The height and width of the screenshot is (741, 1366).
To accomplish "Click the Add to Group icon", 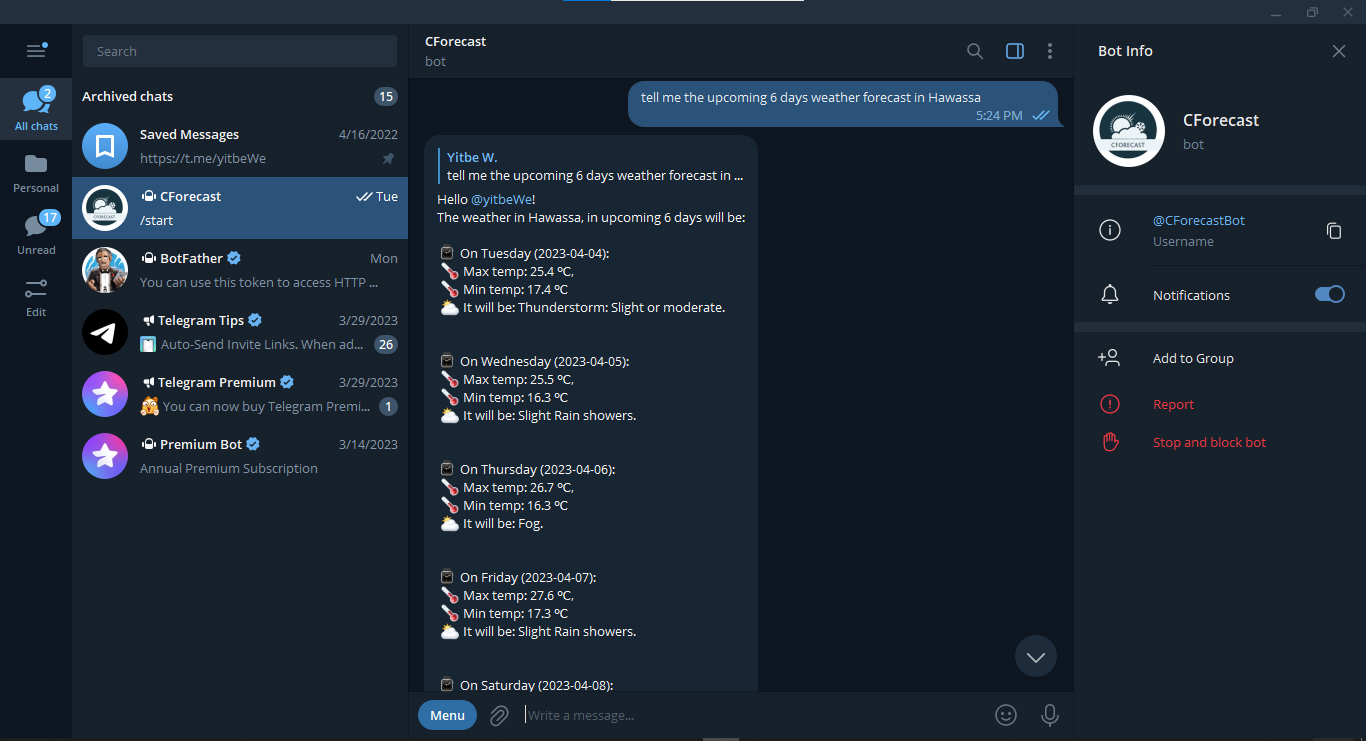I will 1110,357.
